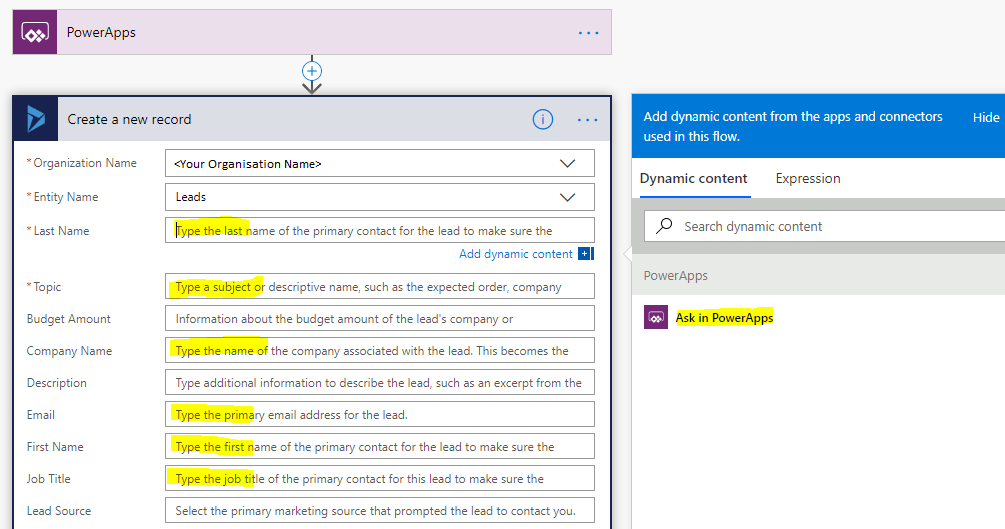Viewport: 1005px width, 529px height.
Task: Focus the Email field
Action: tap(379, 415)
